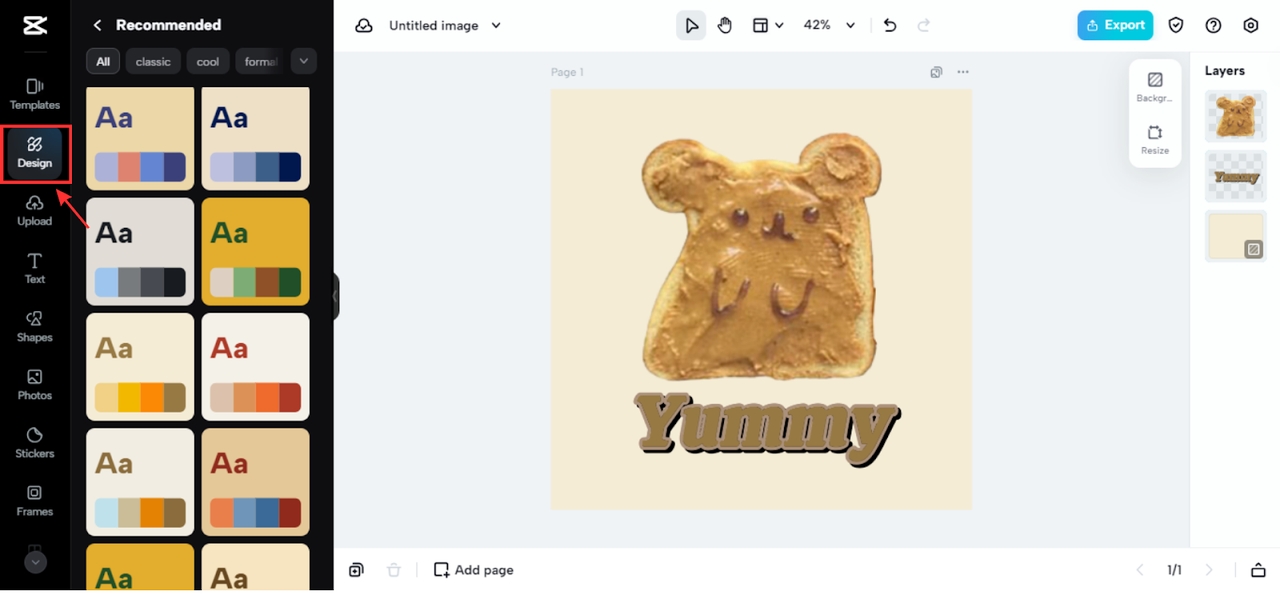Select the toast bear image layer
The height and width of the screenshot is (595, 1280).
tap(1236, 116)
